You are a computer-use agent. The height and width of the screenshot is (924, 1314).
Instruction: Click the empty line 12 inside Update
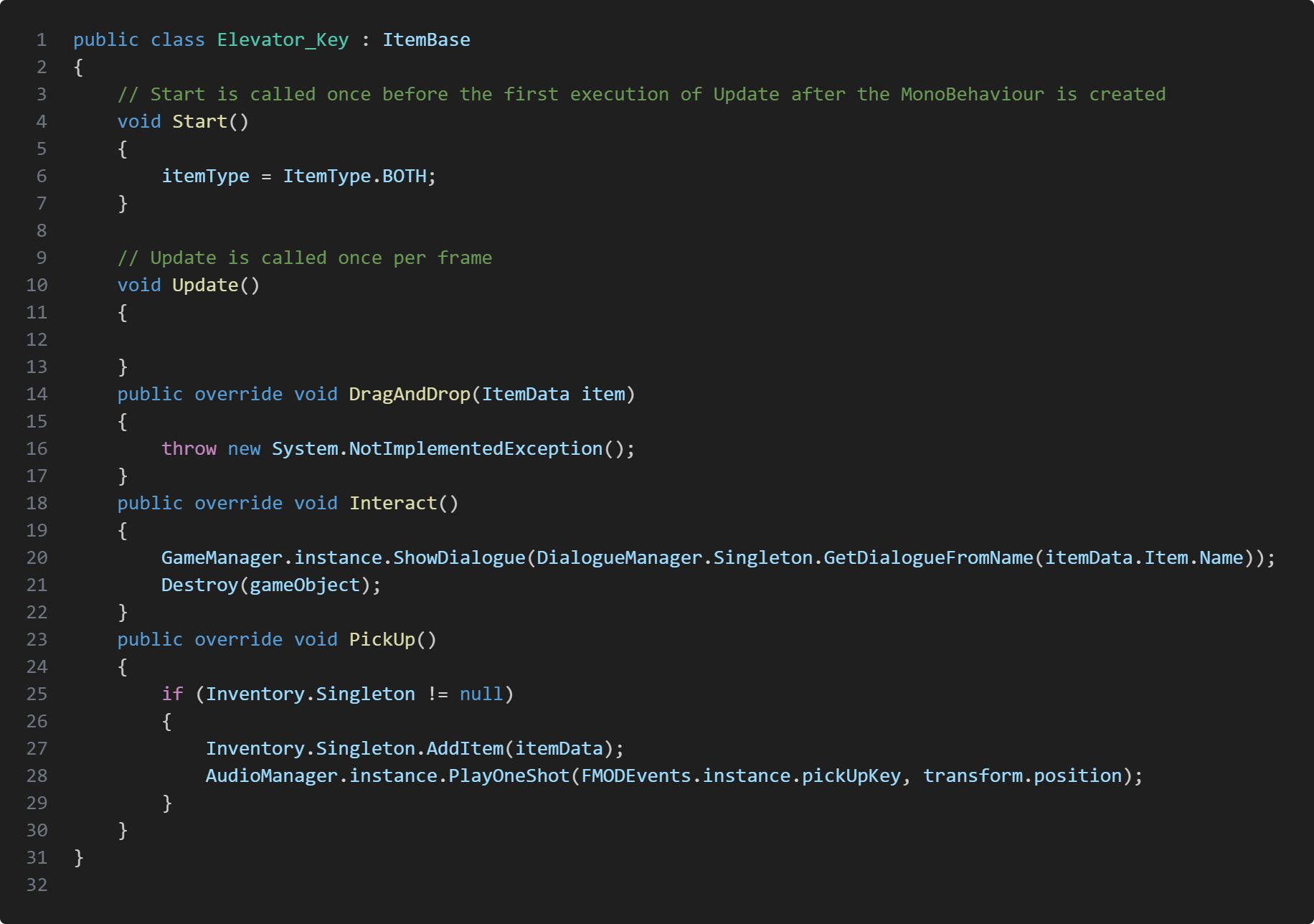pos(287,340)
